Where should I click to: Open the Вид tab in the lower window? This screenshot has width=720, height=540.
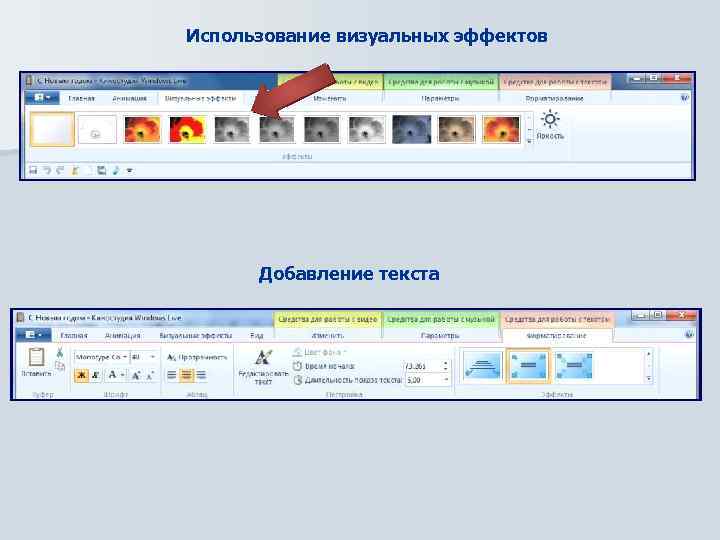tap(257, 336)
